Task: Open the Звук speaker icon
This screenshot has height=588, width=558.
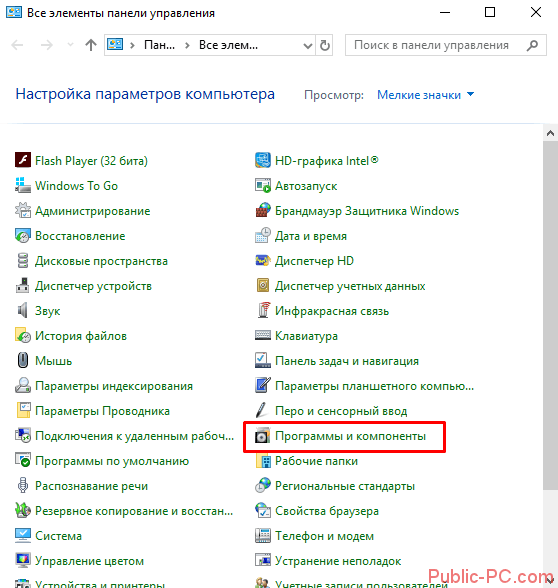Action: pos(23,310)
